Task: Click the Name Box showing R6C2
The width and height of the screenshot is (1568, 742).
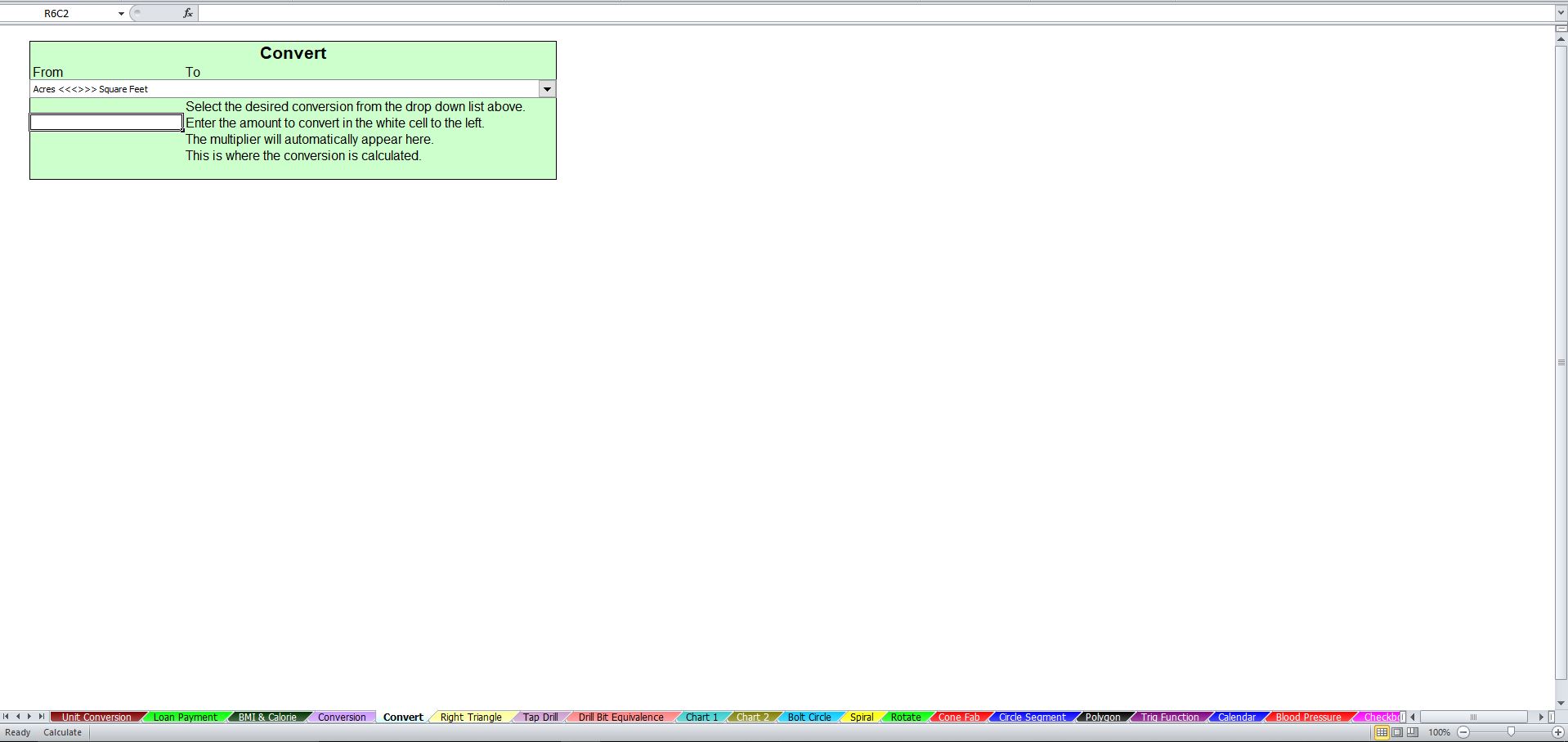Action: coord(56,13)
